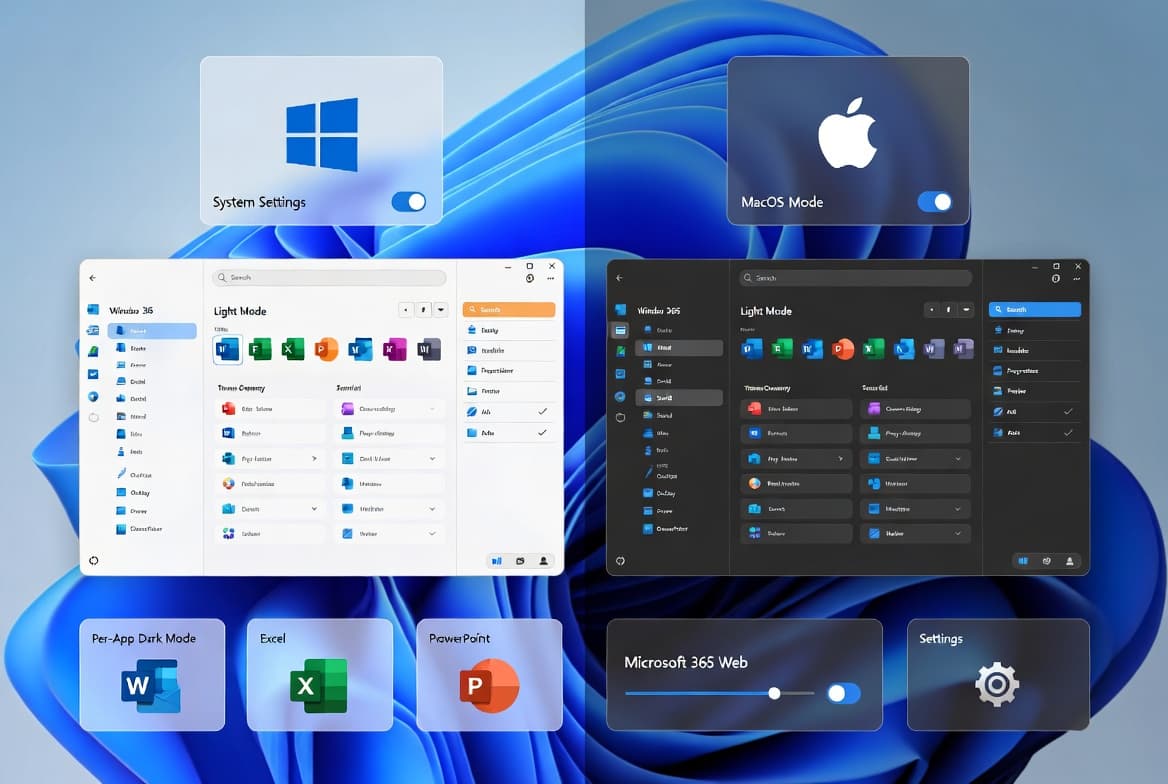1168x784 pixels.
Task: Open the Excel card
Action: (320, 674)
